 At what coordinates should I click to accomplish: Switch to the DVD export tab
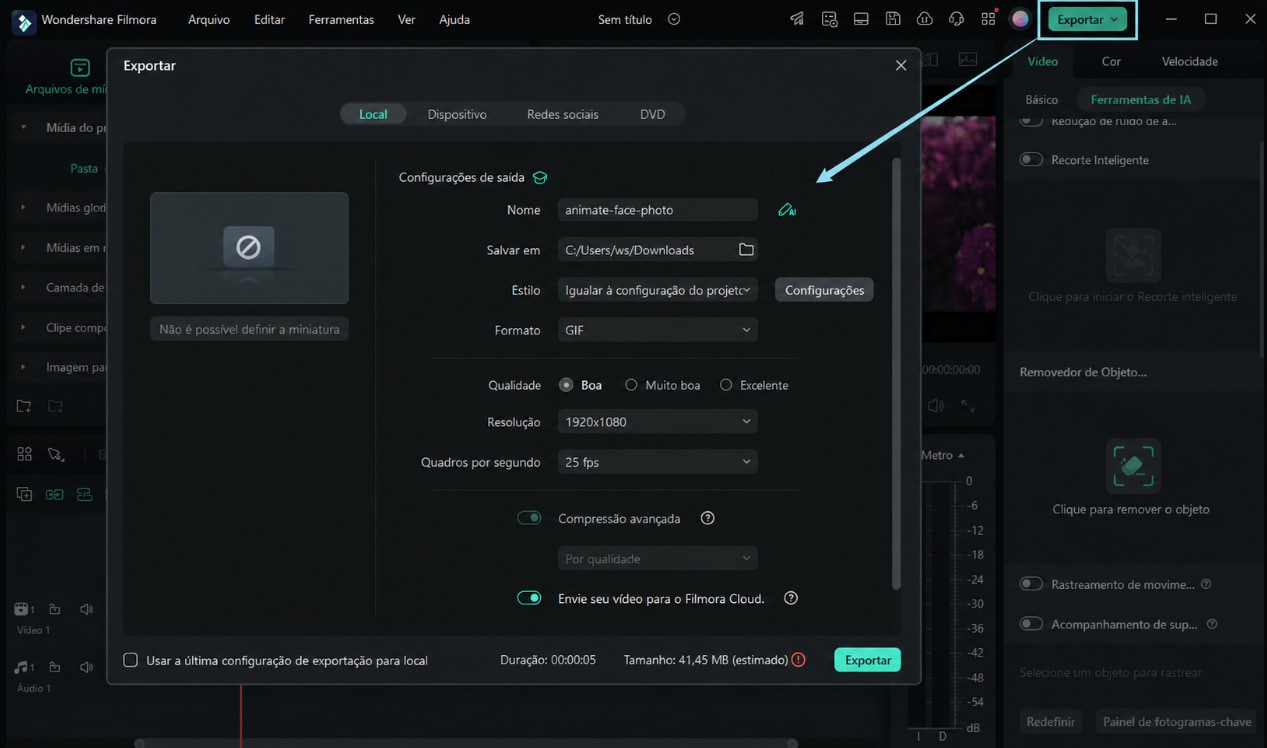[652, 114]
